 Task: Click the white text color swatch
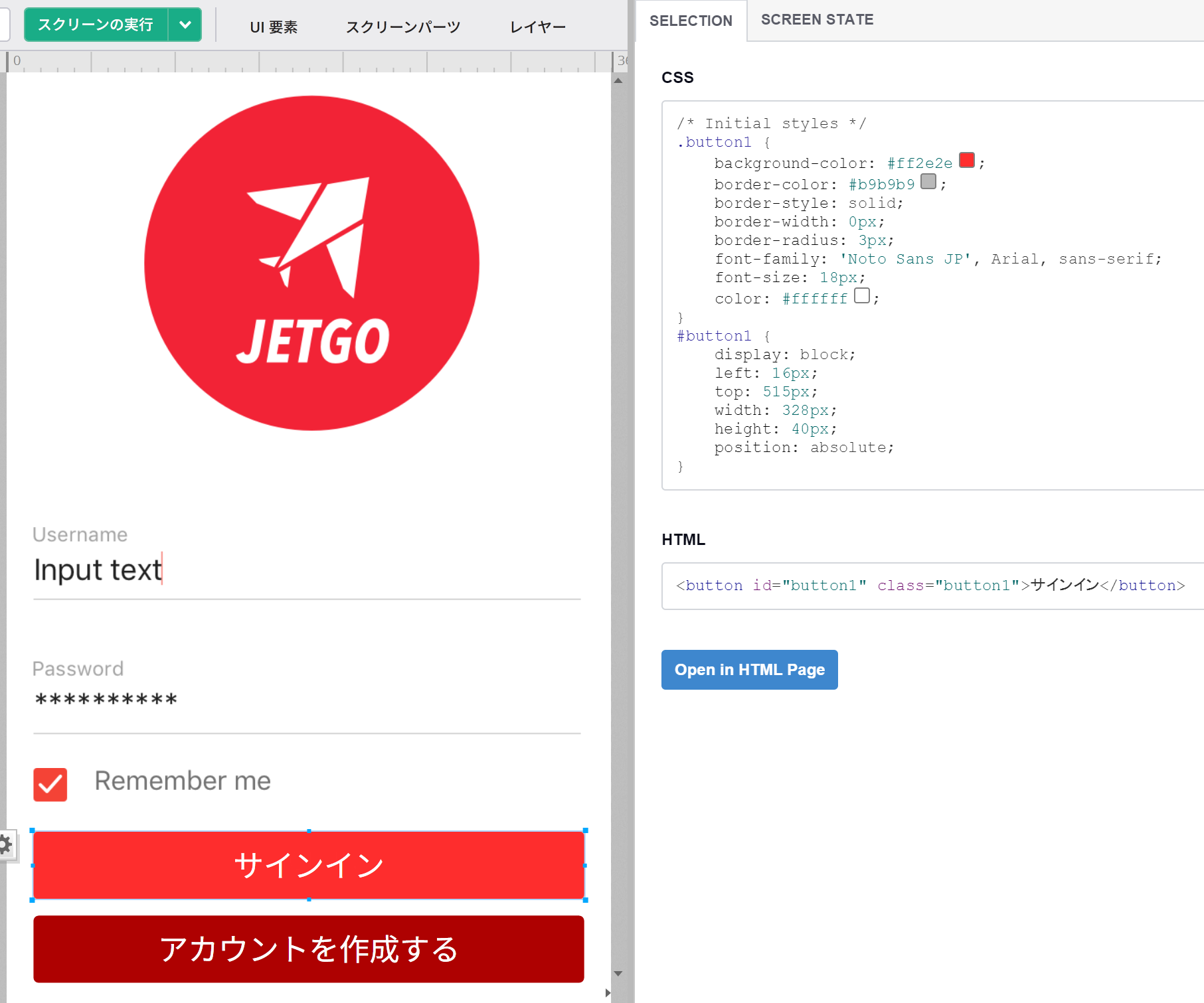(x=861, y=296)
